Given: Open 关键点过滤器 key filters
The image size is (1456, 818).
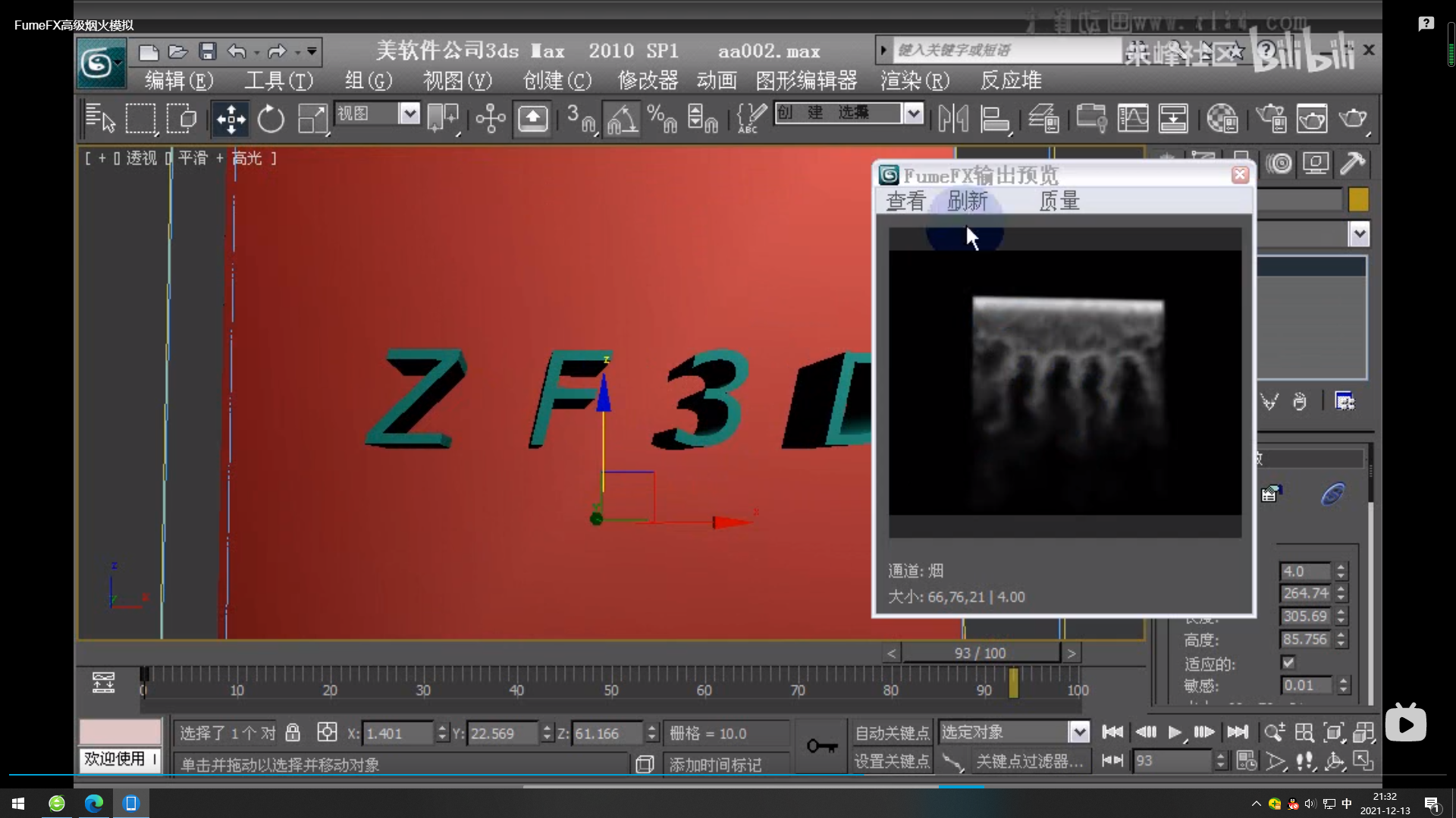Looking at the screenshot, I should click(x=1029, y=760).
